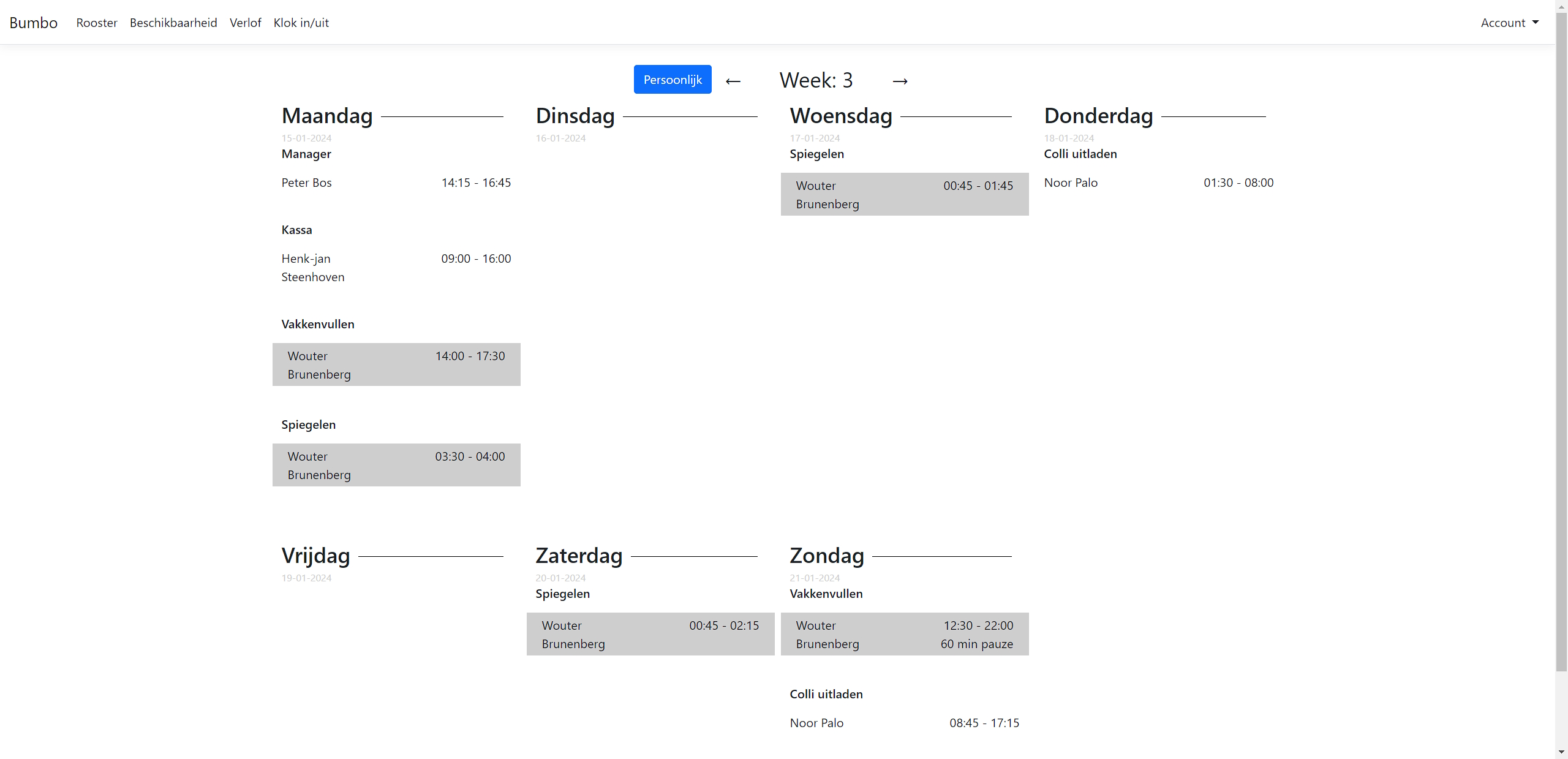
Task: Click the Kassa department label
Action: click(x=297, y=230)
